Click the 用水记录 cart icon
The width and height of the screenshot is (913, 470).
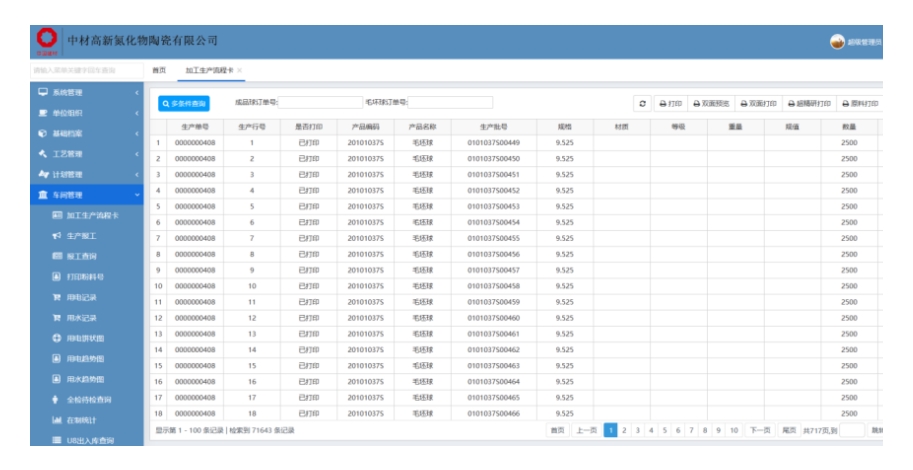coord(56,318)
